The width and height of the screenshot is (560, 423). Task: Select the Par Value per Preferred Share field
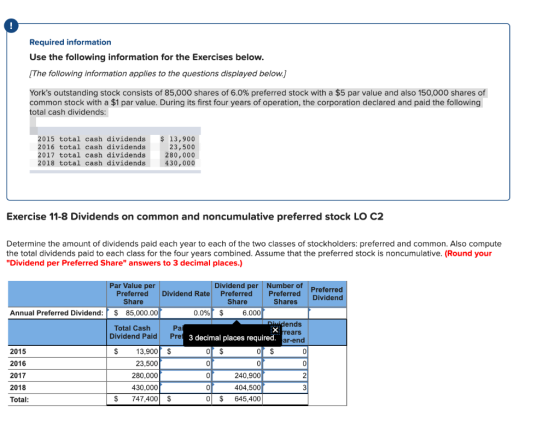pyautogui.click(x=133, y=313)
